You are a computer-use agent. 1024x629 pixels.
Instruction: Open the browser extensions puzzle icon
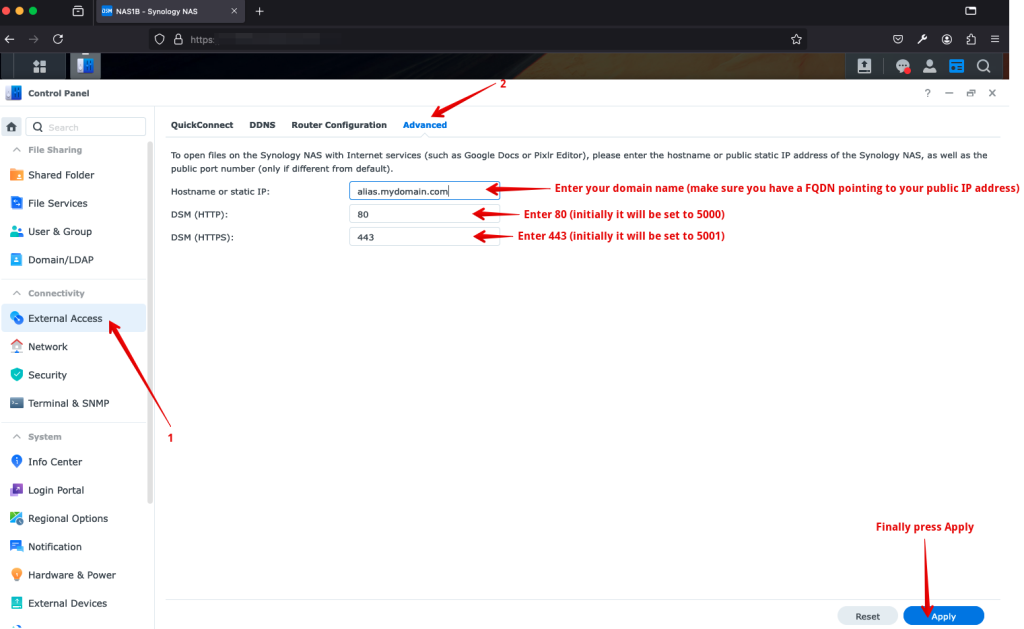tap(971, 39)
